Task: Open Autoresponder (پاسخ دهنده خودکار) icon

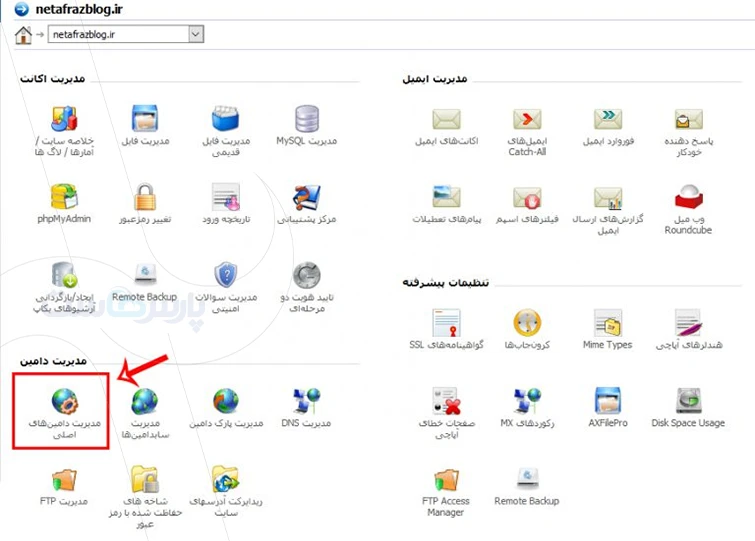Action: coord(689,119)
